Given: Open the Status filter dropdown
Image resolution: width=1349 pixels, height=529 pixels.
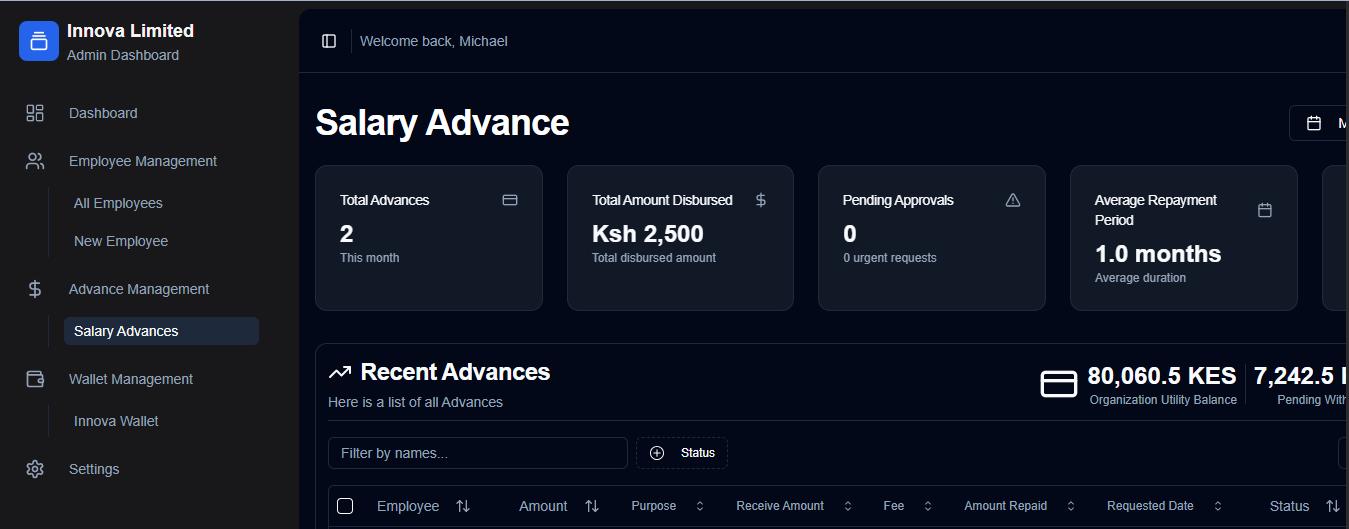Looking at the screenshot, I should click(682, 453).
